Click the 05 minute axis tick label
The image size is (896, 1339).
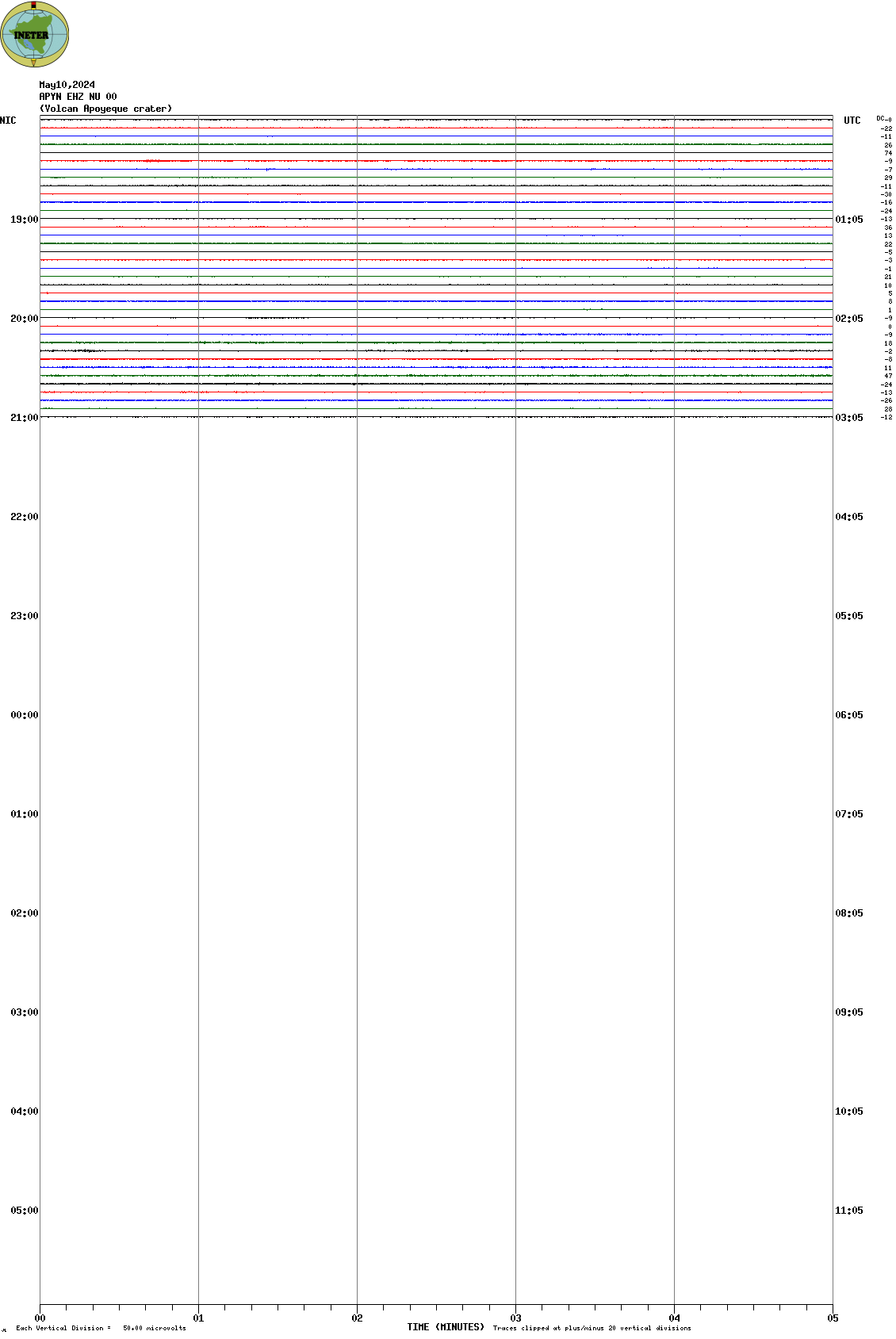[833, 1318]
